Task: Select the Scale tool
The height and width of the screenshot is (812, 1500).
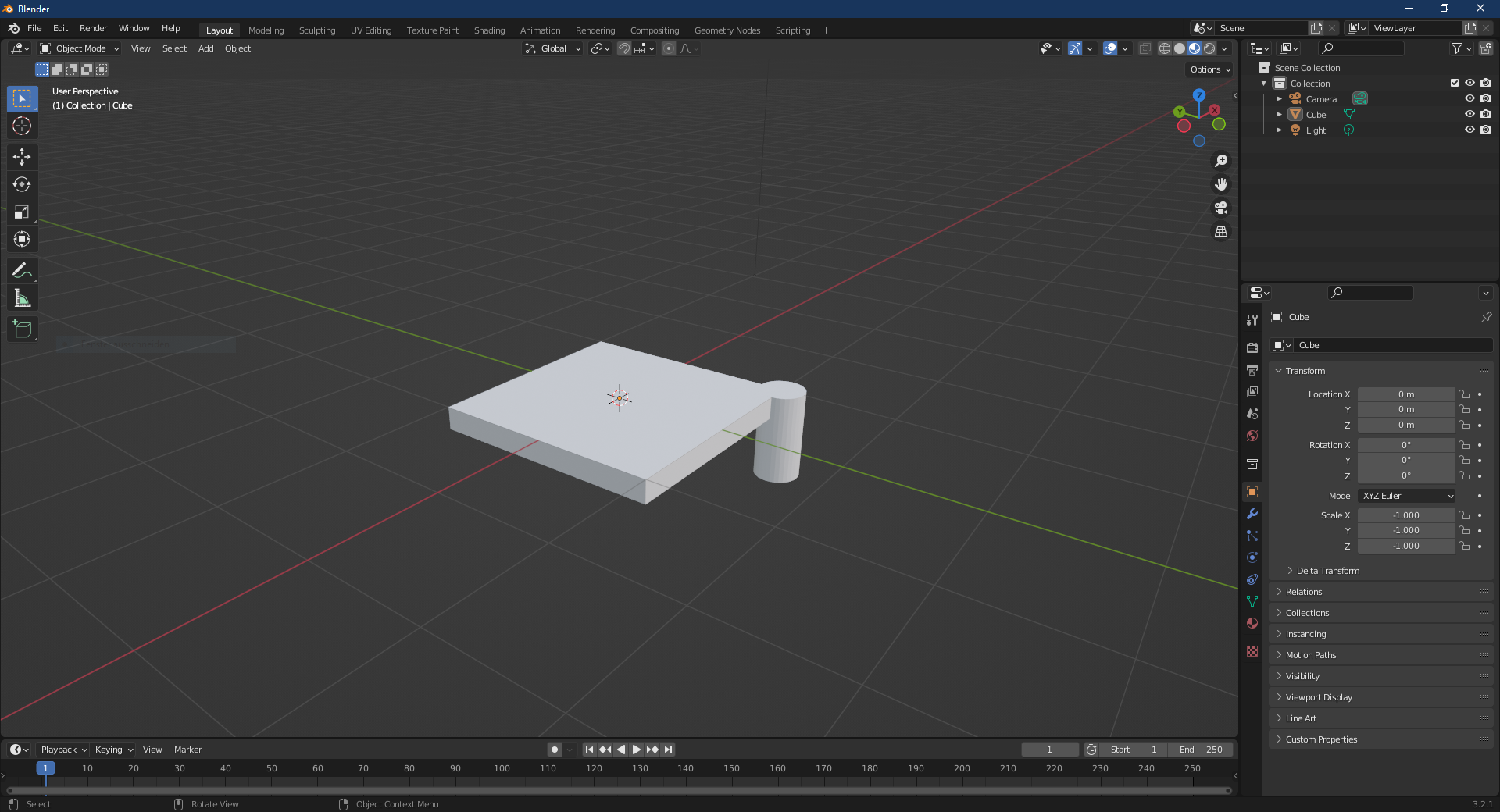Action: pyautogui.click(x=22, y=212)
